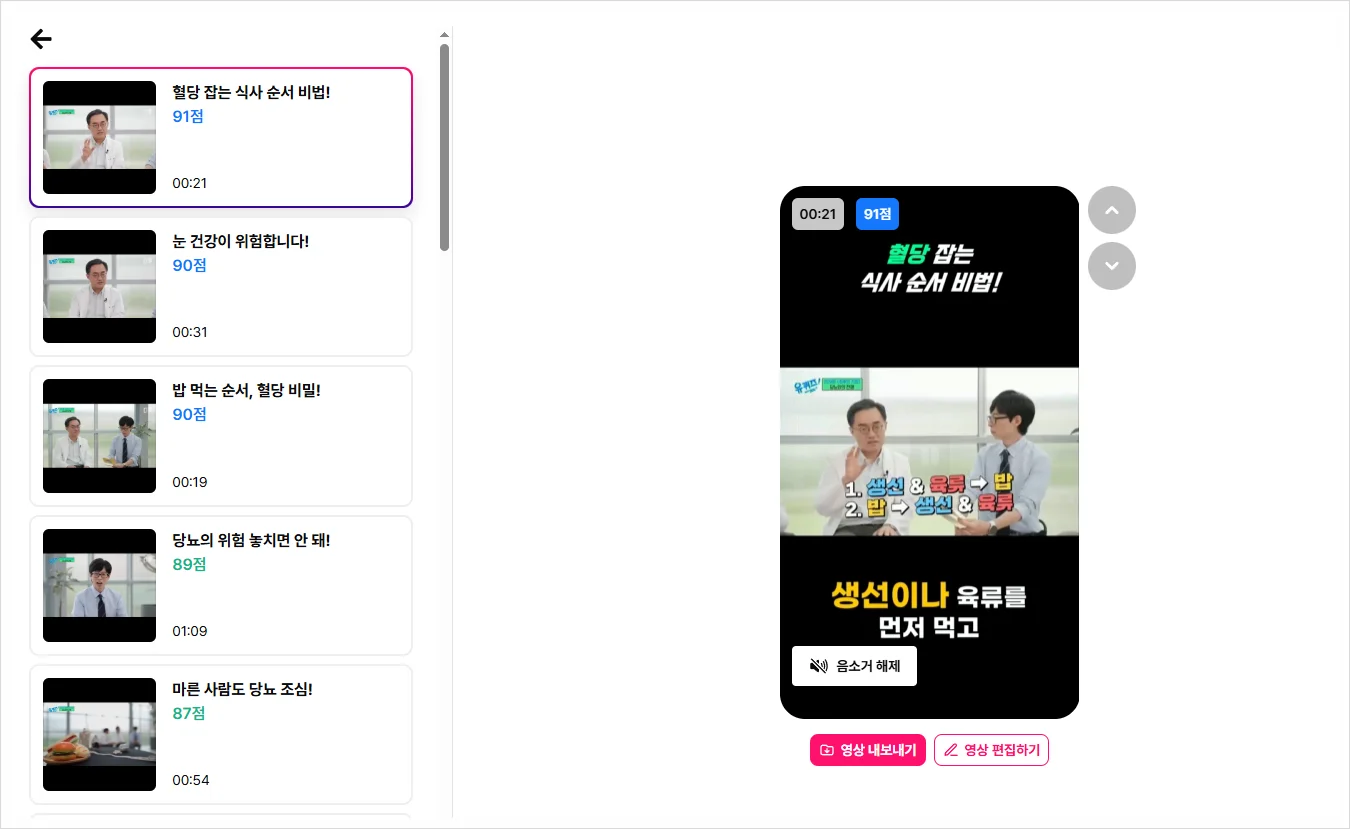Open editor with 영상 편집하기 button
1350x829 pixels.
pyautogui.click(x=991, y=750)
